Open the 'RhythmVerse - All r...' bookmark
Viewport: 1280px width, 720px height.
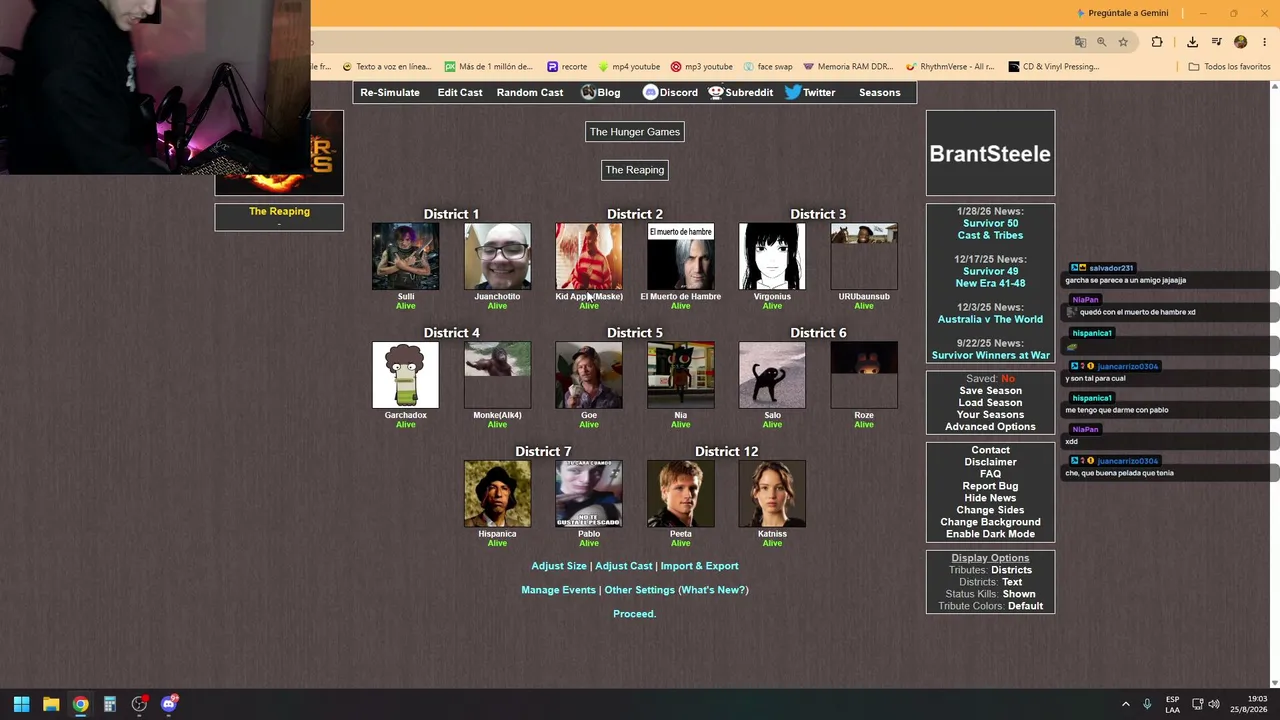[x=950, y=67]
